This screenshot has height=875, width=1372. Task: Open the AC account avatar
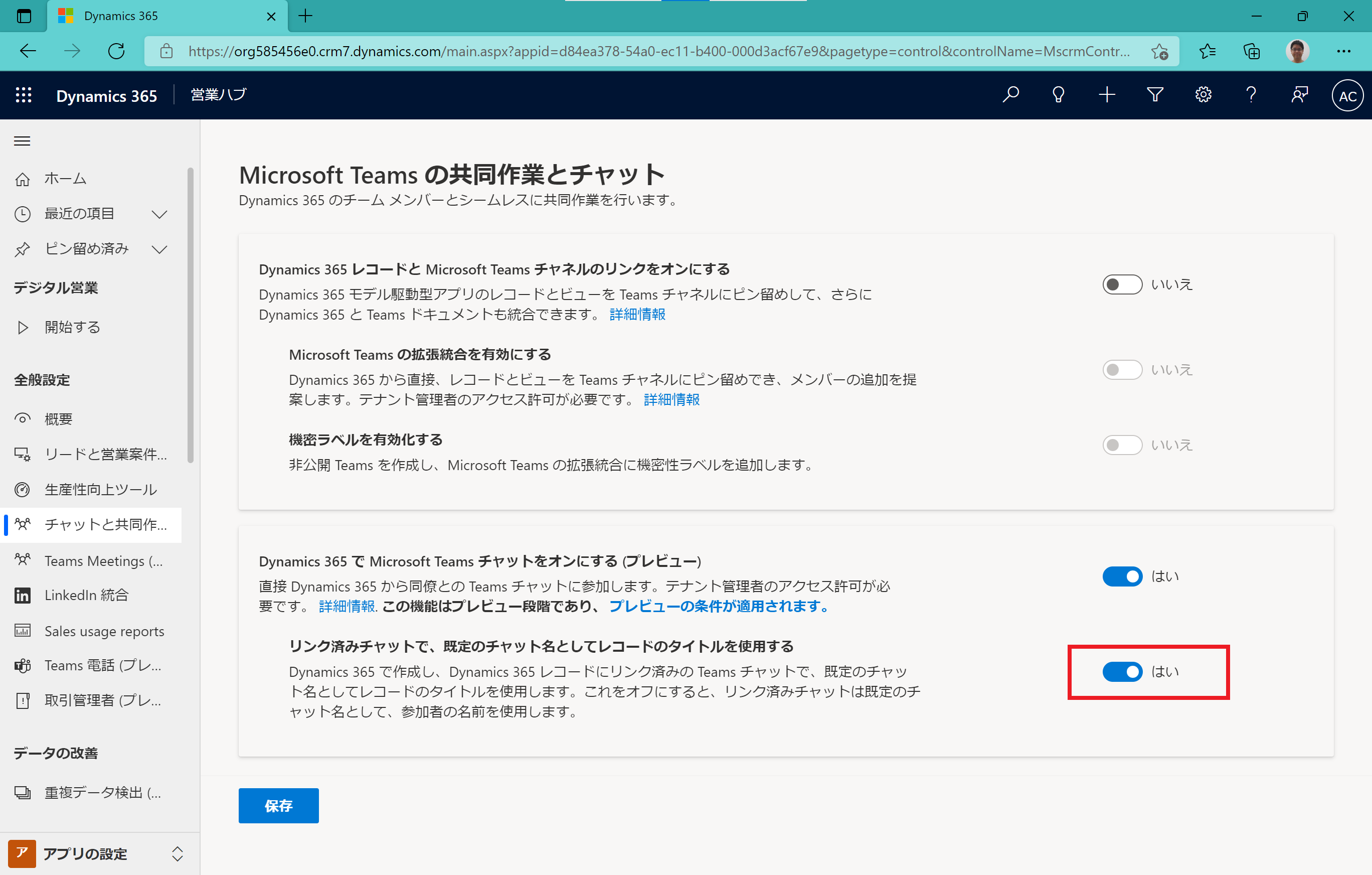[1347, 96]
